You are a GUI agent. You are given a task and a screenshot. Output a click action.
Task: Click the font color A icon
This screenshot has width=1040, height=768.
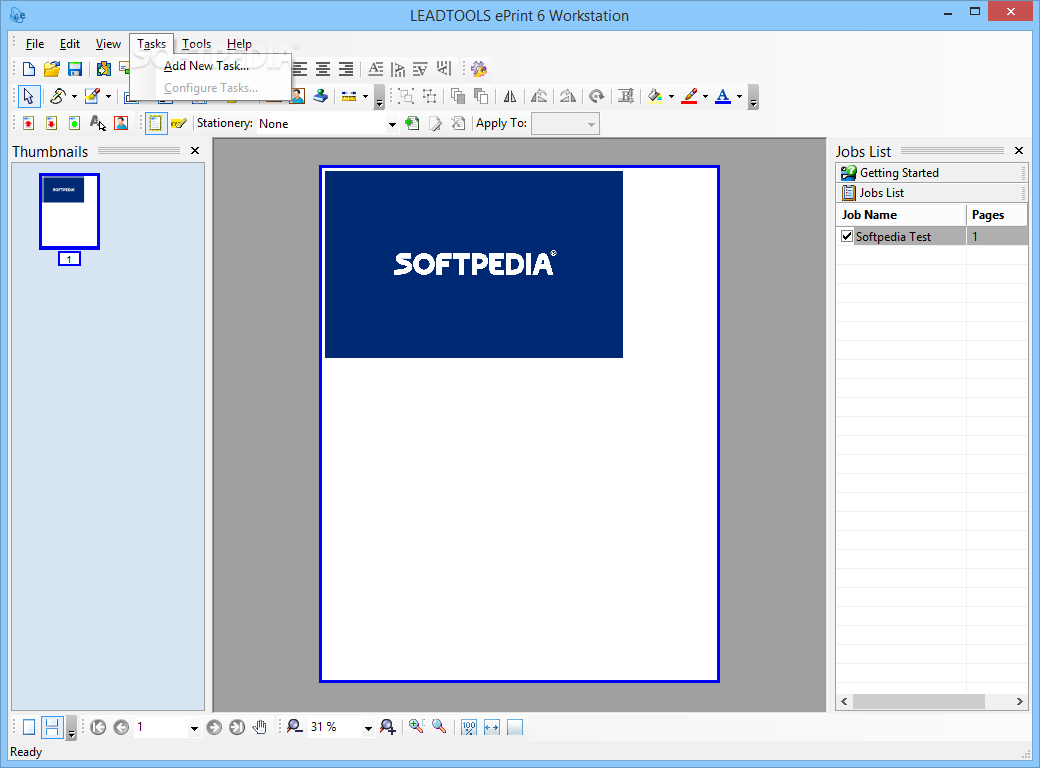[723, 97]
